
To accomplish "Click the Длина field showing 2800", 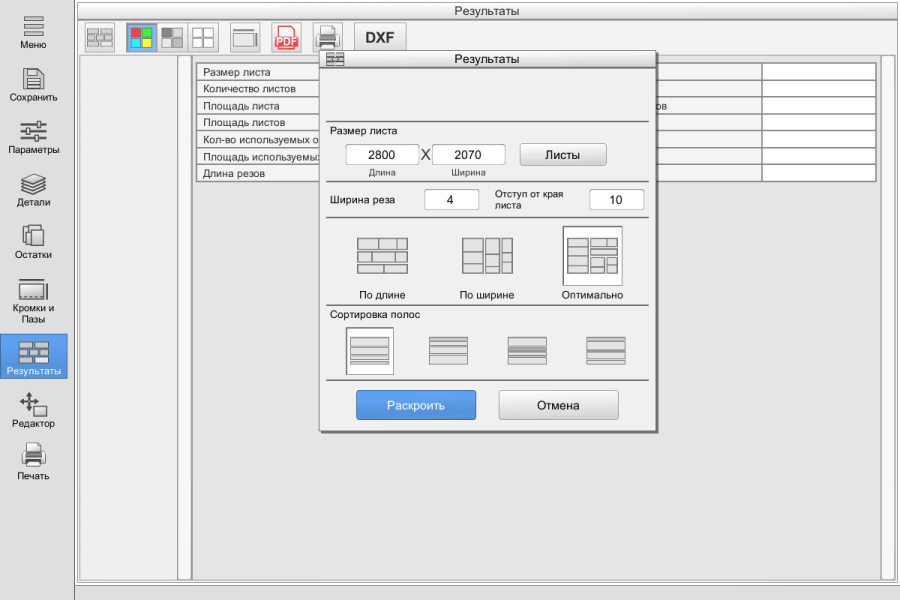I will coord(382,155).
